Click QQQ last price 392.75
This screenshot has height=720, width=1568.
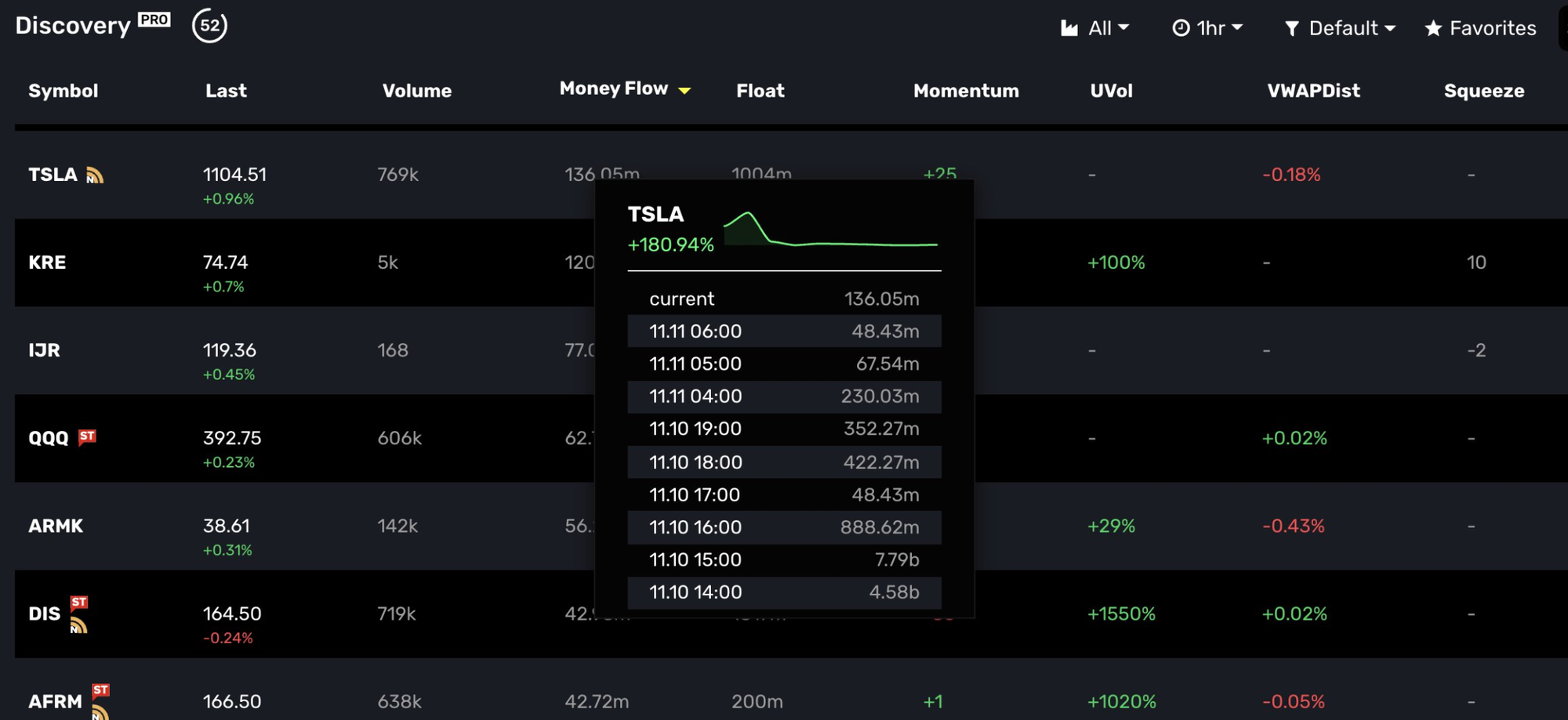pos(232,437)
